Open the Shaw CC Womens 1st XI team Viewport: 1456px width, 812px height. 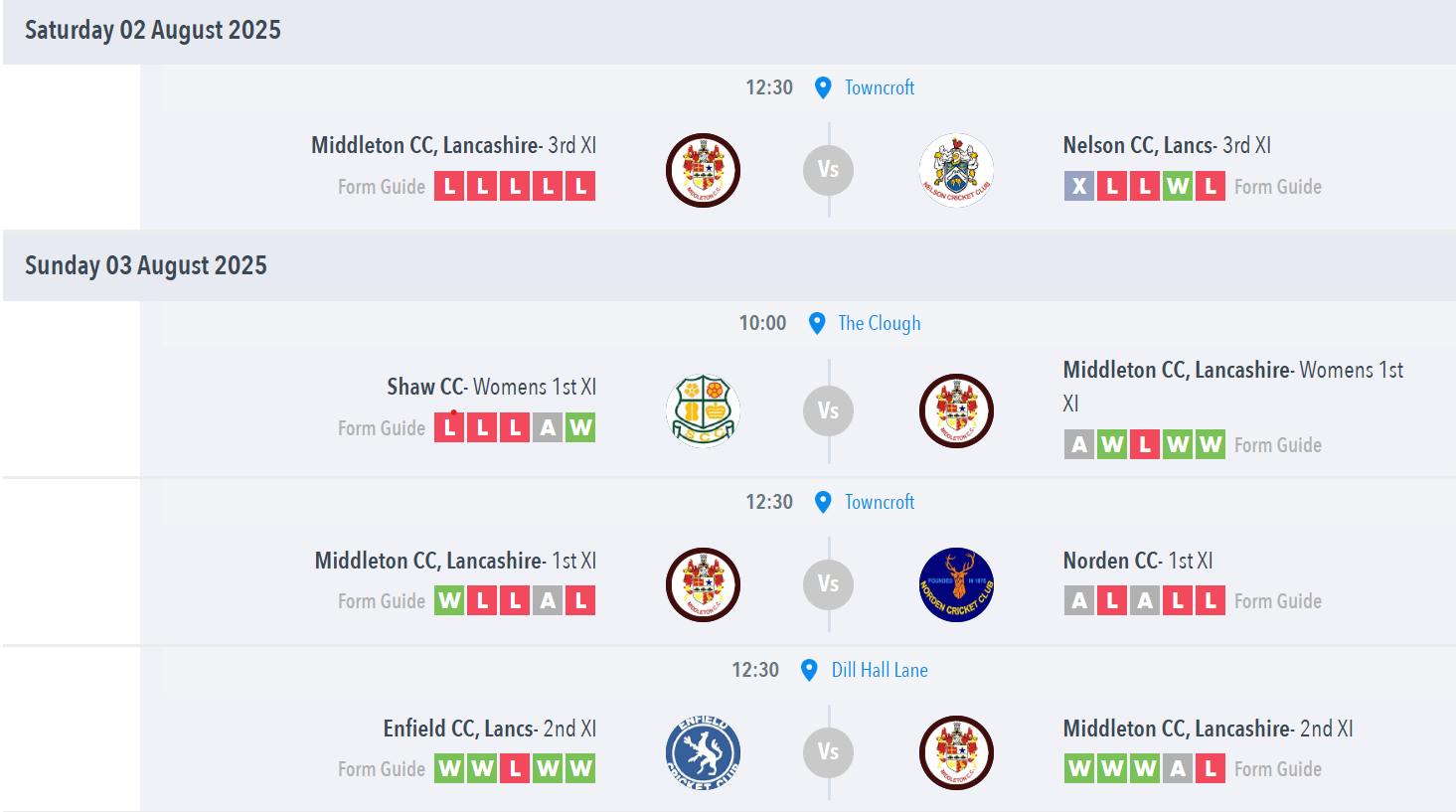(491, 387)
